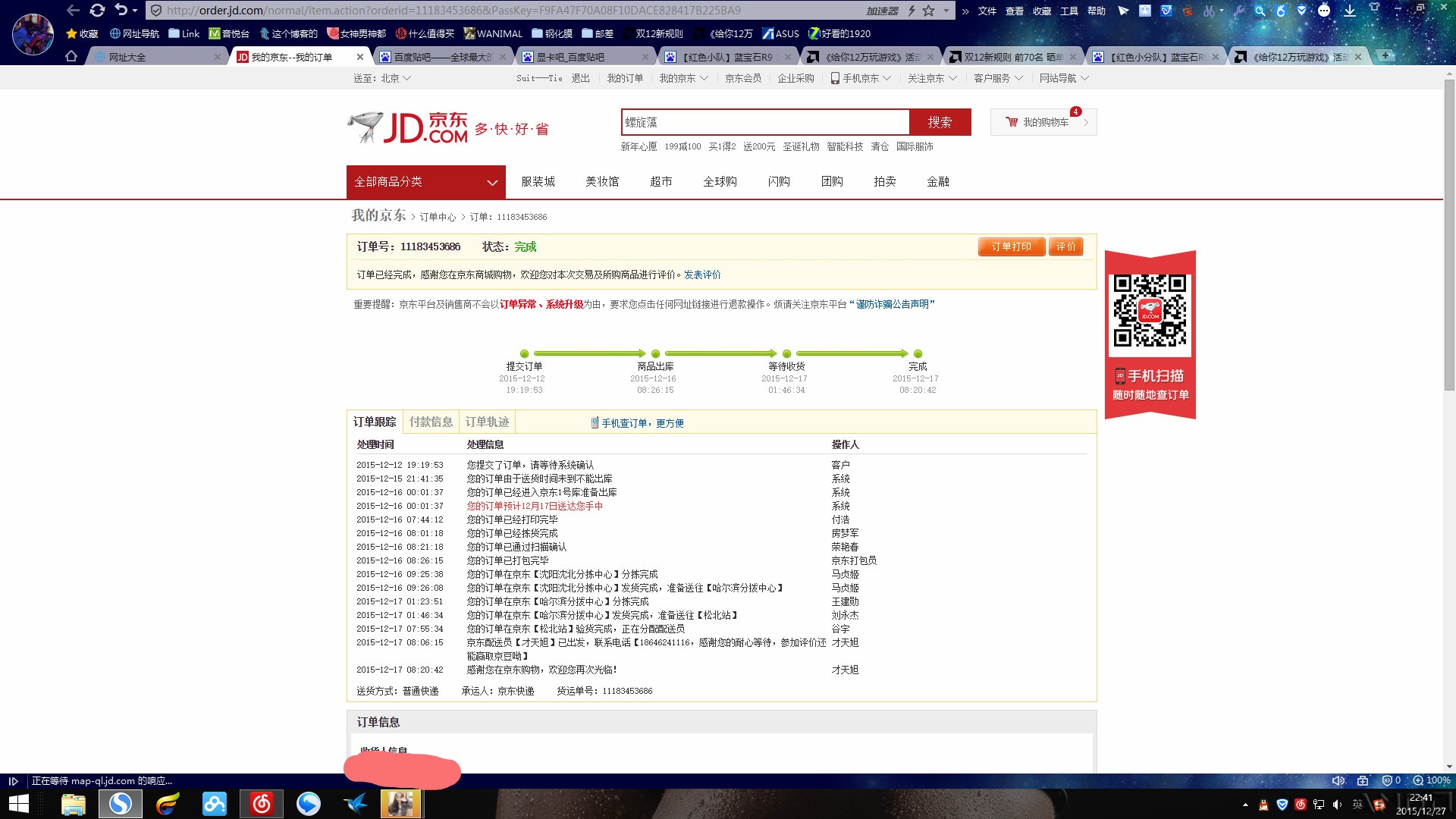
Task: Click 手机查订单,更方便 link
Action: point(637,423)
